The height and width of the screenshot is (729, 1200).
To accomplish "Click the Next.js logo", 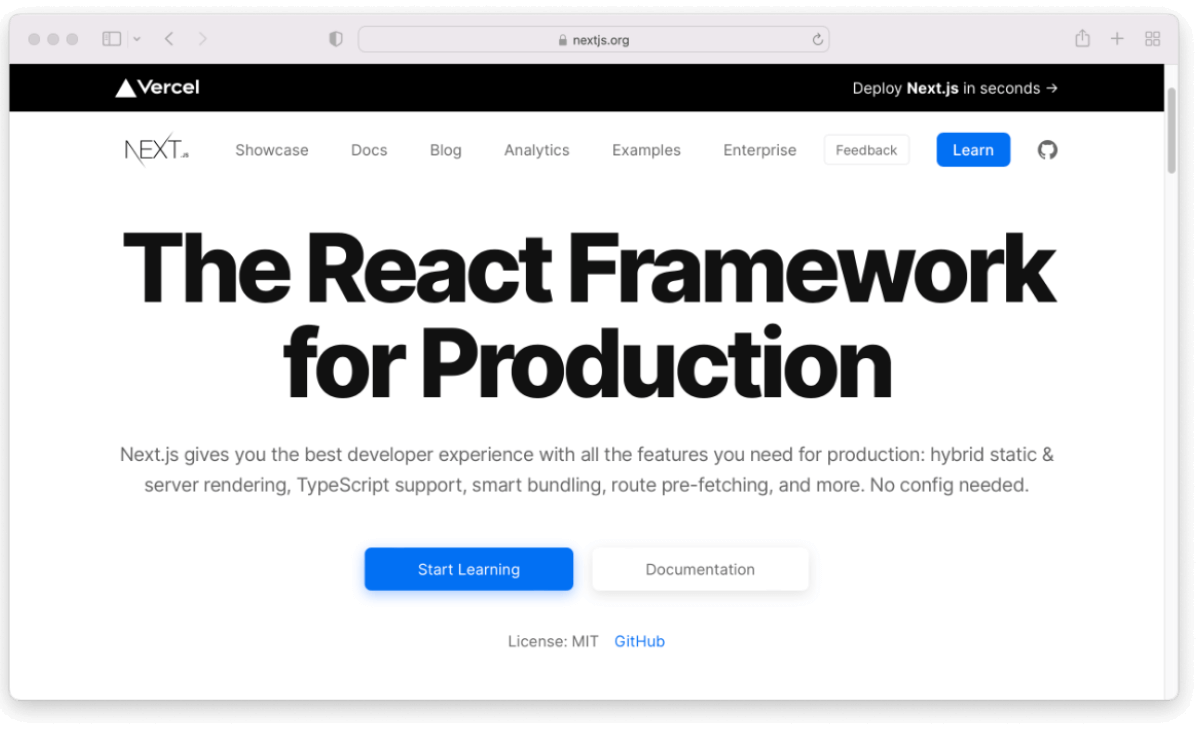I will [156, 150].
